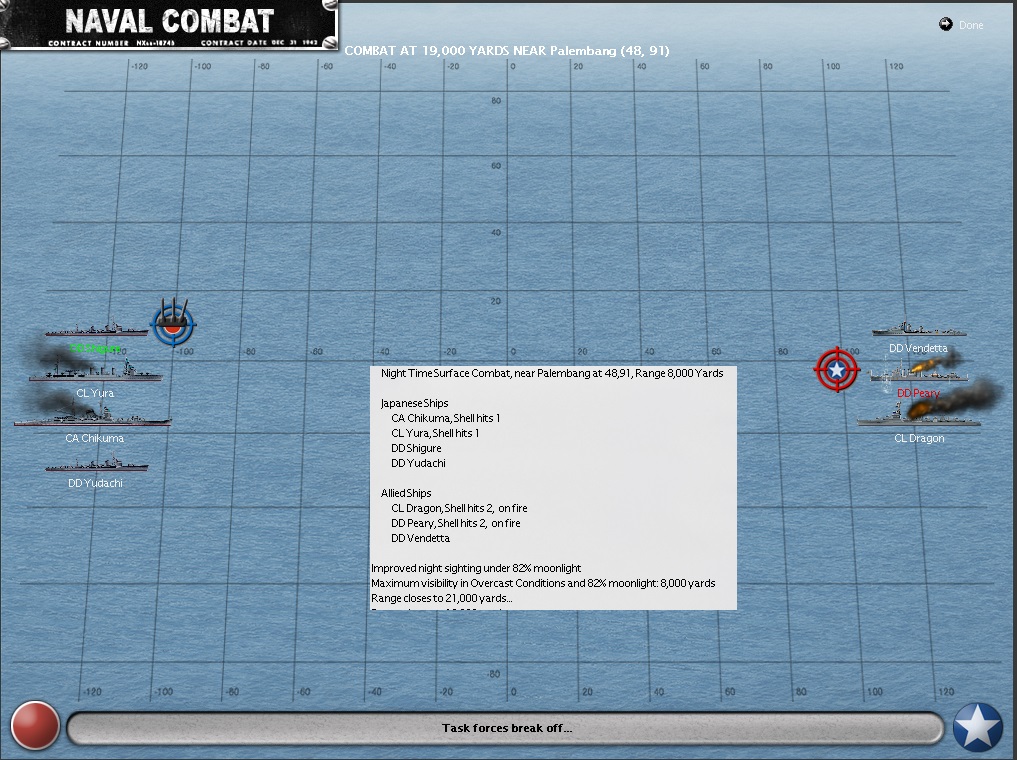Select the DD Vendetta ship sprite
The image size is (1018, 760).
coord(919,328)
